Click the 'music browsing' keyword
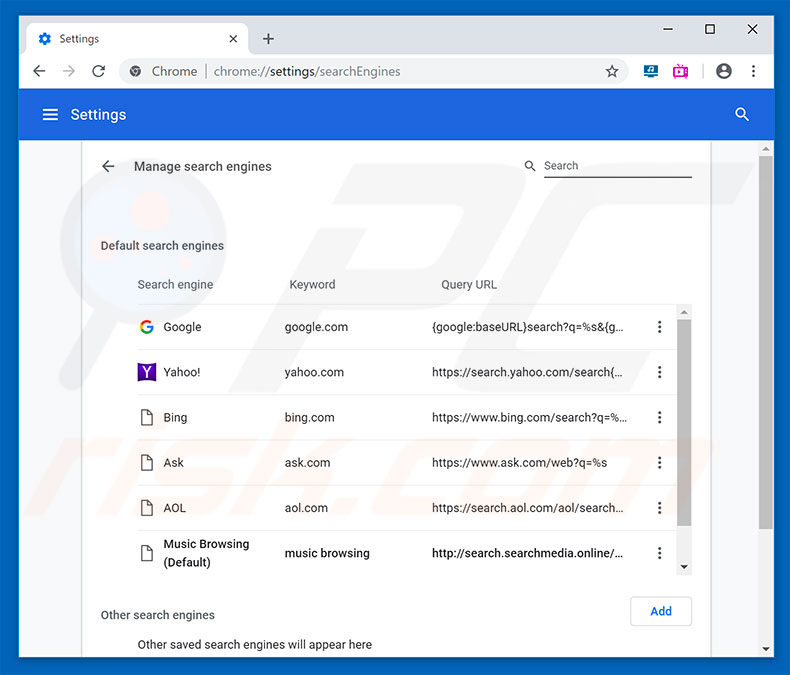 pos(327,553)
